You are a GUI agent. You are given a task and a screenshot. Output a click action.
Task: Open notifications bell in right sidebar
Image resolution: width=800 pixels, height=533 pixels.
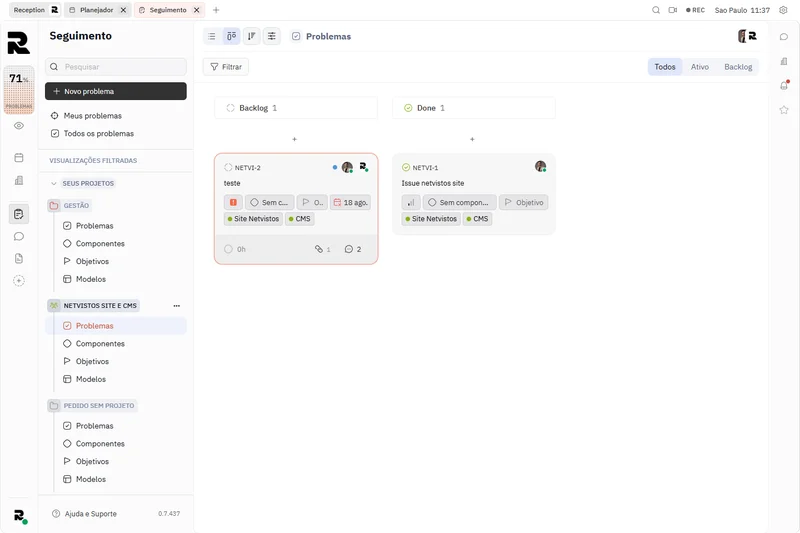(x=784, y=85)
